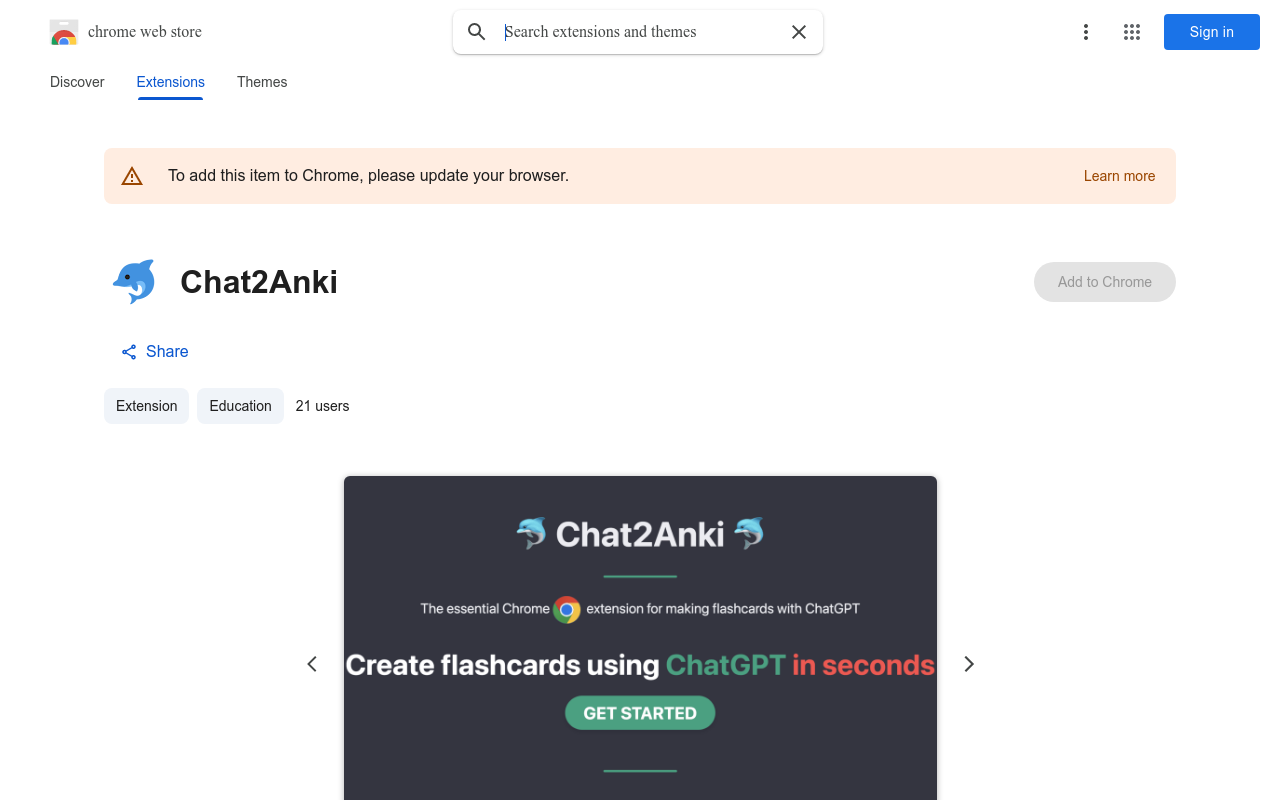
Task: Open Learn more in the update banner
Action: [x=1119, y=175]
